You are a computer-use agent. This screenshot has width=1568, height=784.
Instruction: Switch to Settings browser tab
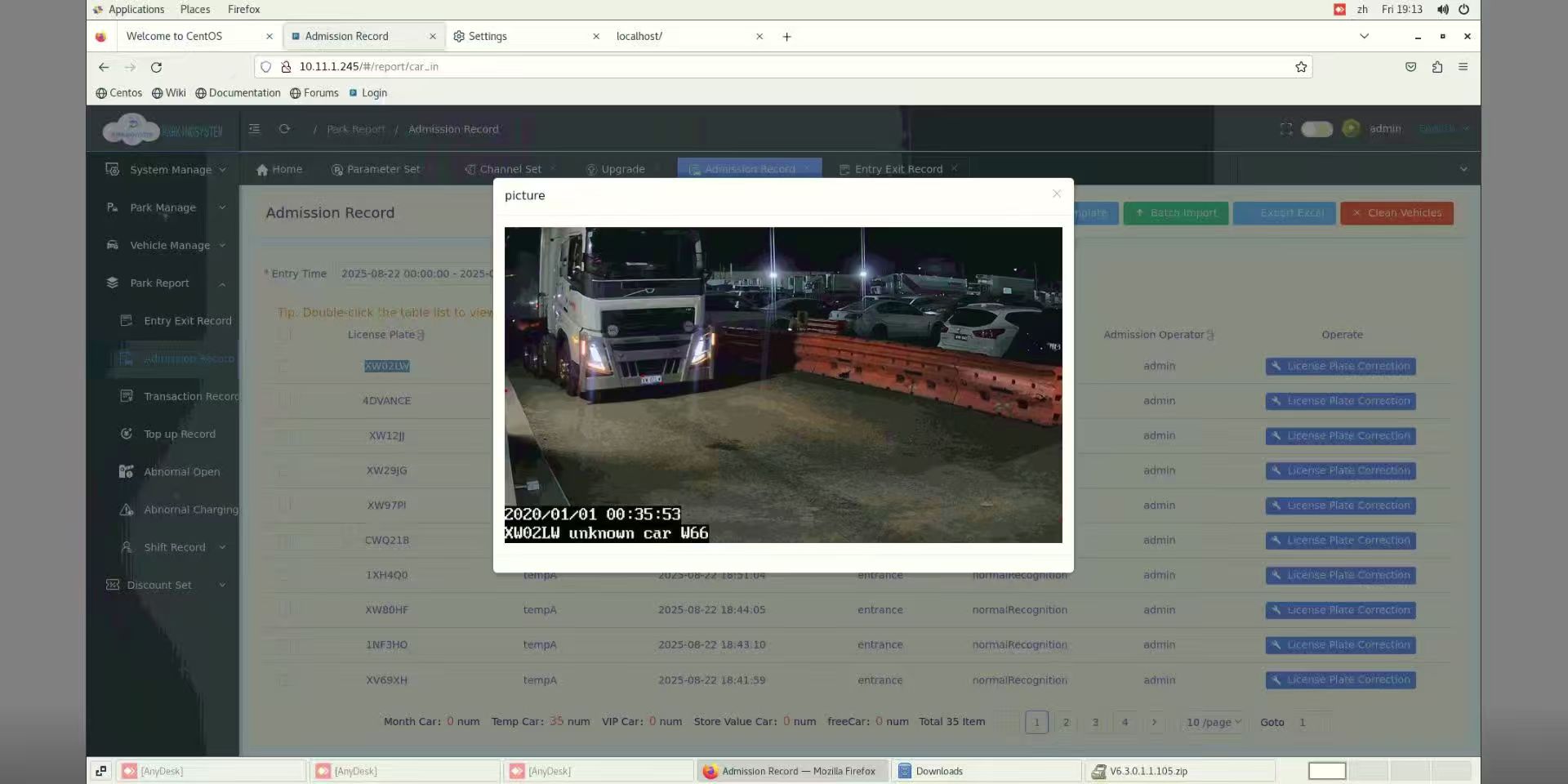pyautogui.click(x=527, y=36)
